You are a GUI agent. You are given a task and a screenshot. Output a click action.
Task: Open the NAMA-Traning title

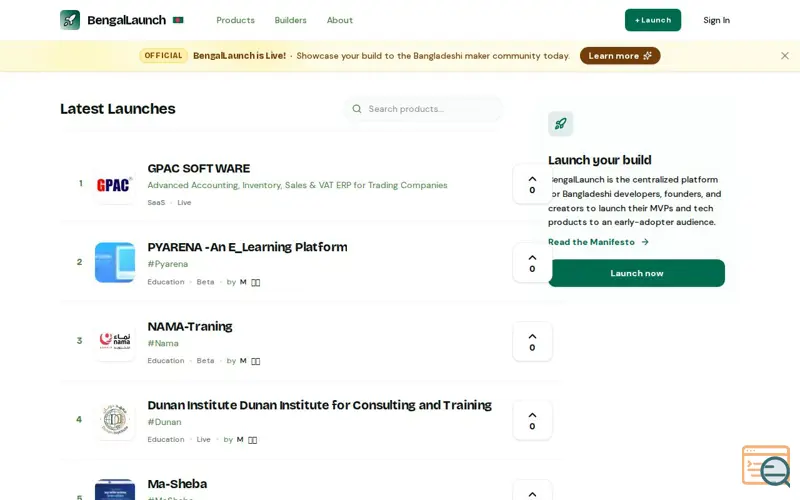[190, 327]
